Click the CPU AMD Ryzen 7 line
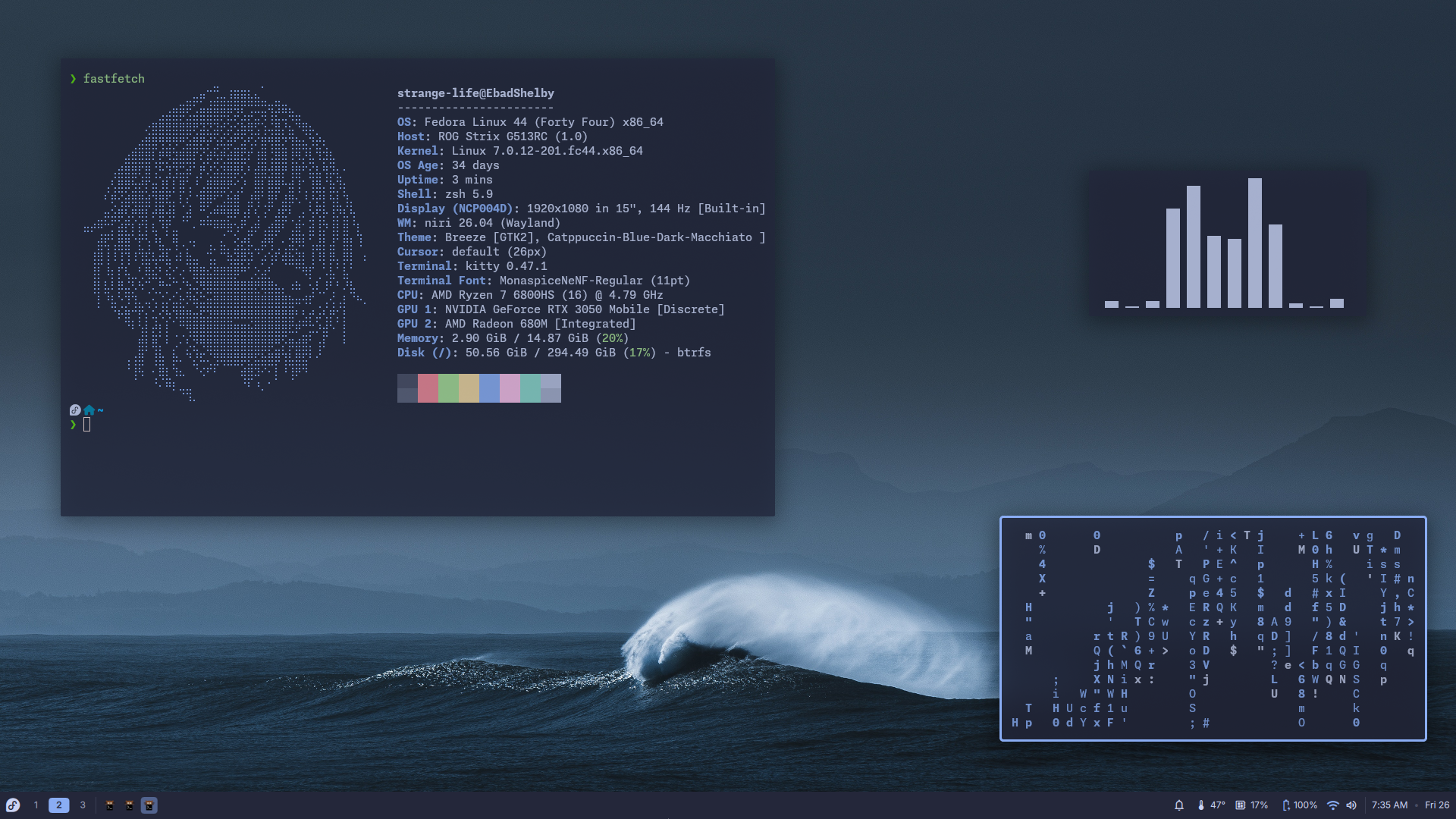The height and width of the screenshot is (819, 1456). click(x=530, y=295)
